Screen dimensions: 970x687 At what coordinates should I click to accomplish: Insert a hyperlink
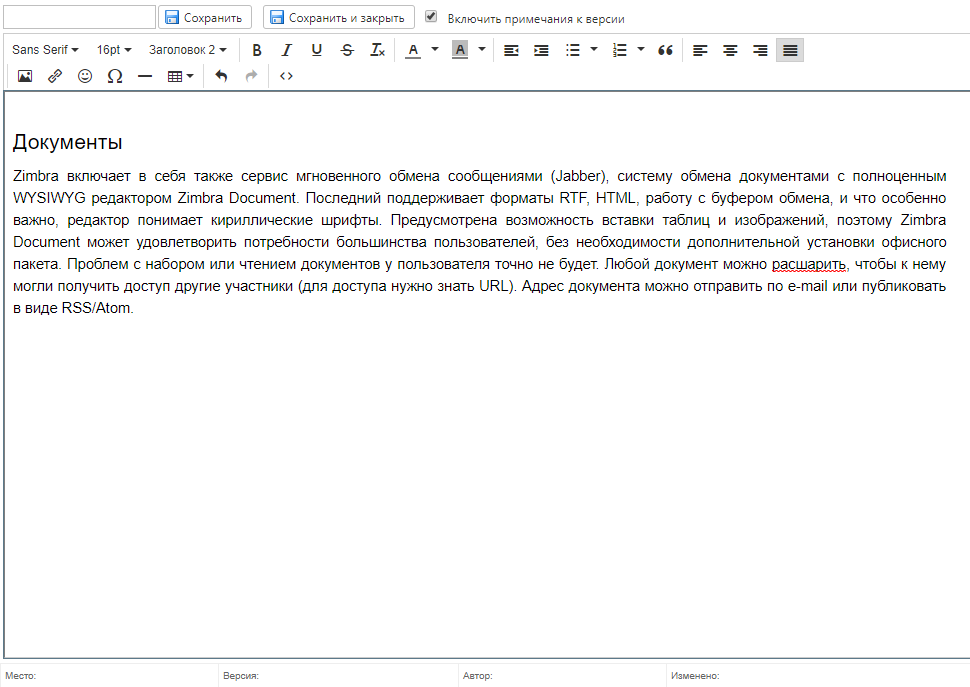tap(55, 76)
